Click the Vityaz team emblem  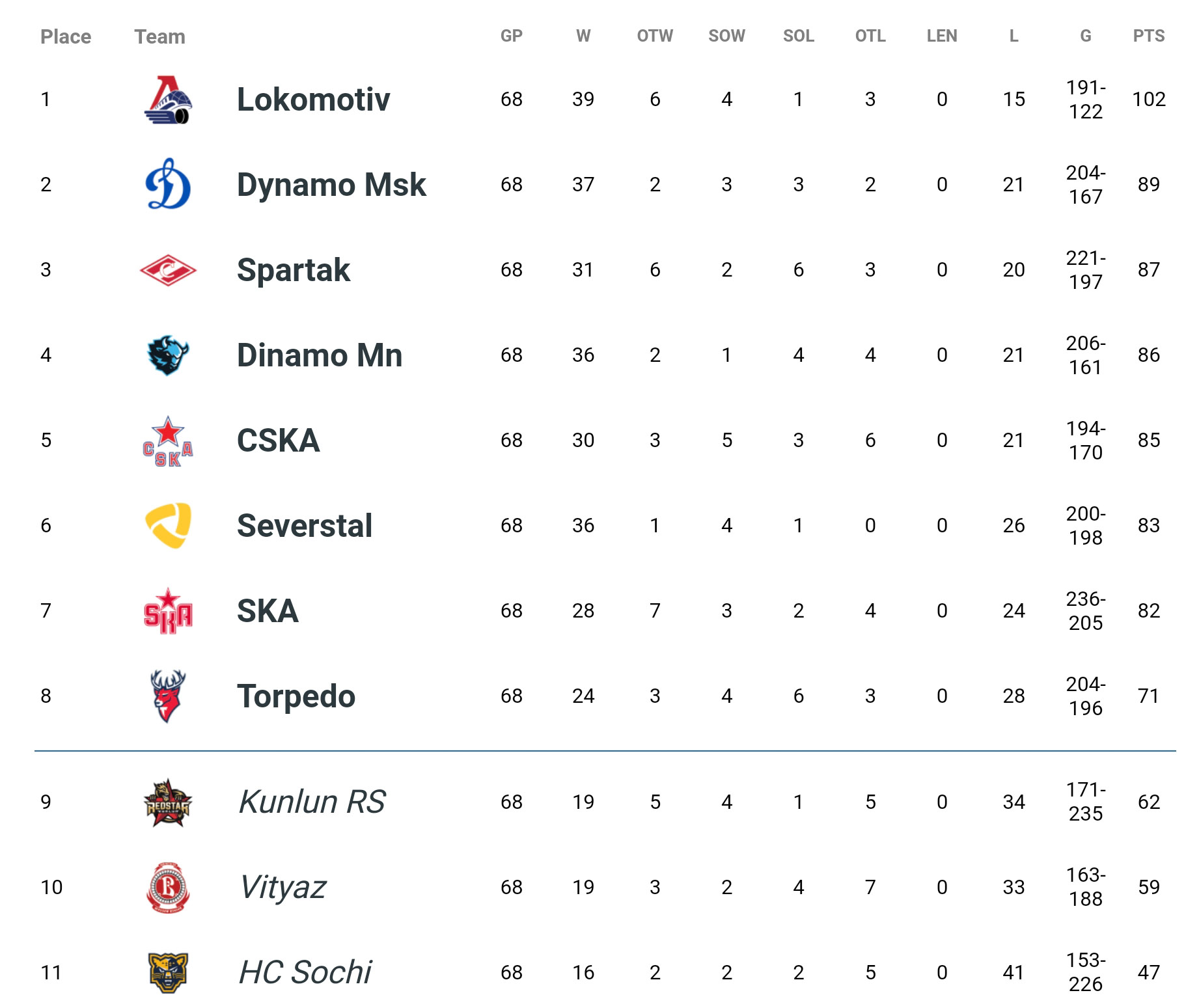pyautogui.click(x=168, y=888)
